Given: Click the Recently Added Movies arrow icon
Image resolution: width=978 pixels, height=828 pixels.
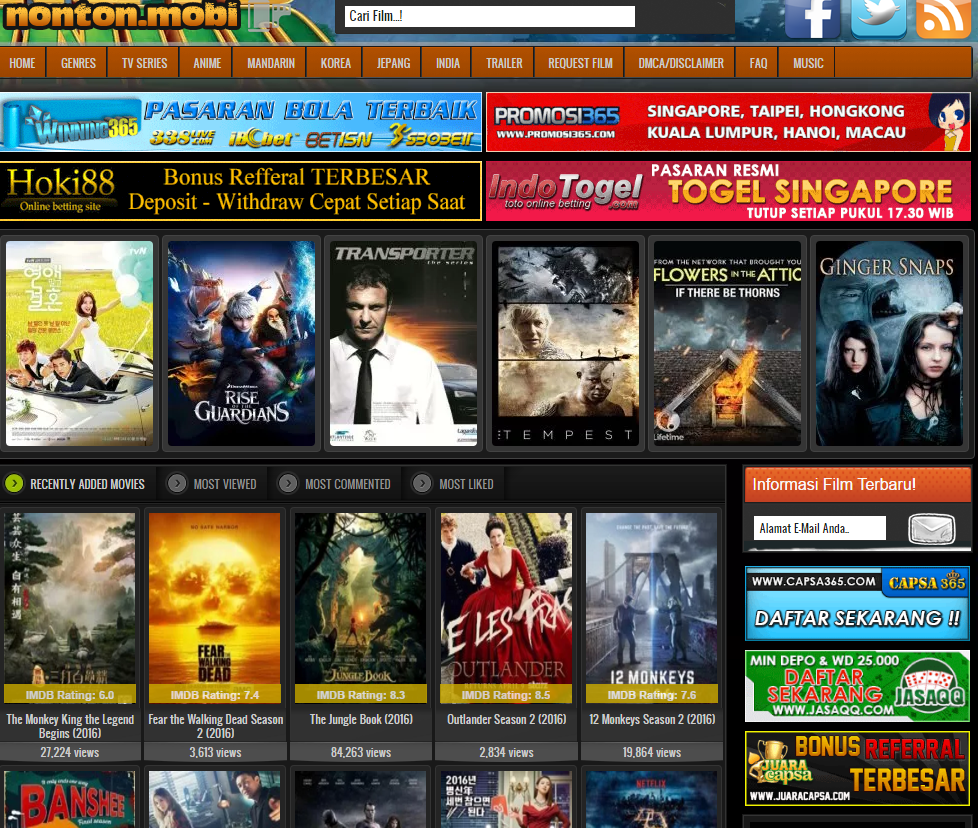Looking at the screenshot, I should pos(14,484).
